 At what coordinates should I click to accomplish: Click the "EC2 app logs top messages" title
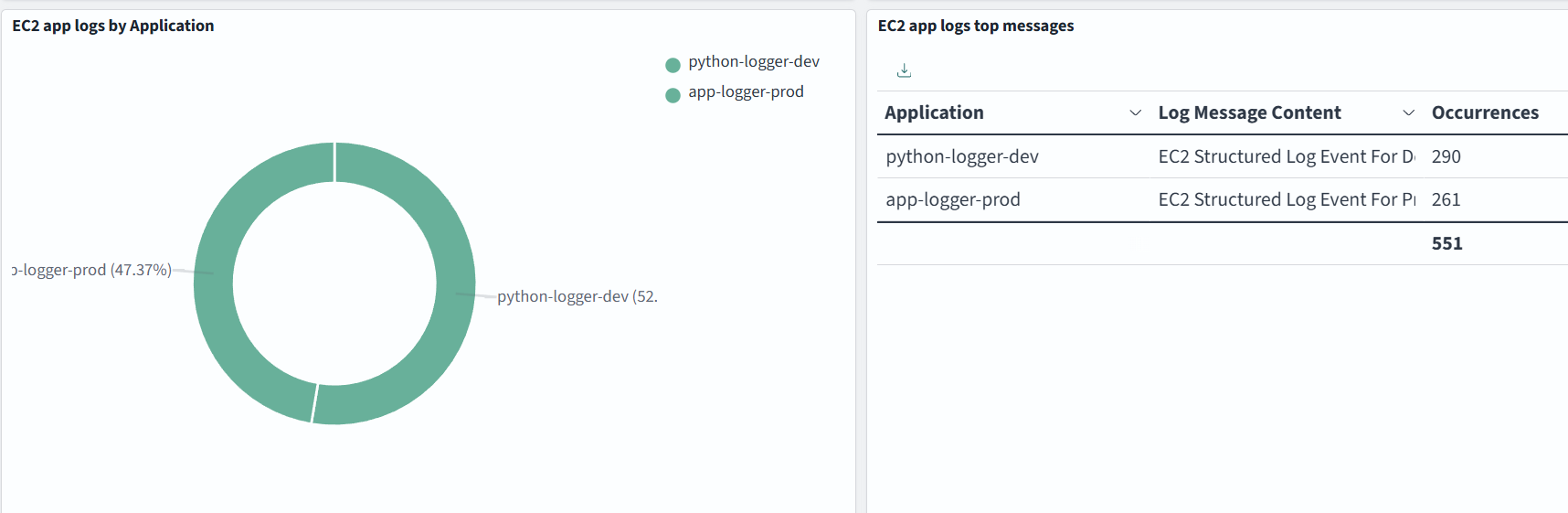(975, 26)
